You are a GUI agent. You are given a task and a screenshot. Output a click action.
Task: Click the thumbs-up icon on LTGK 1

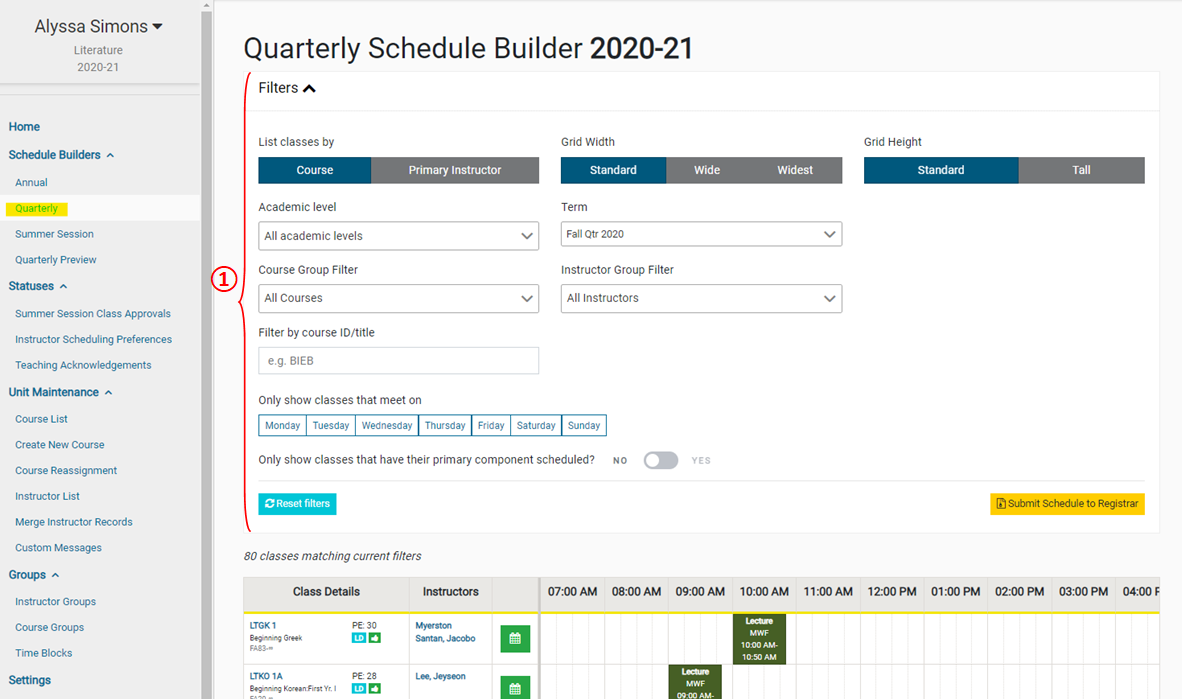point(375,638)
